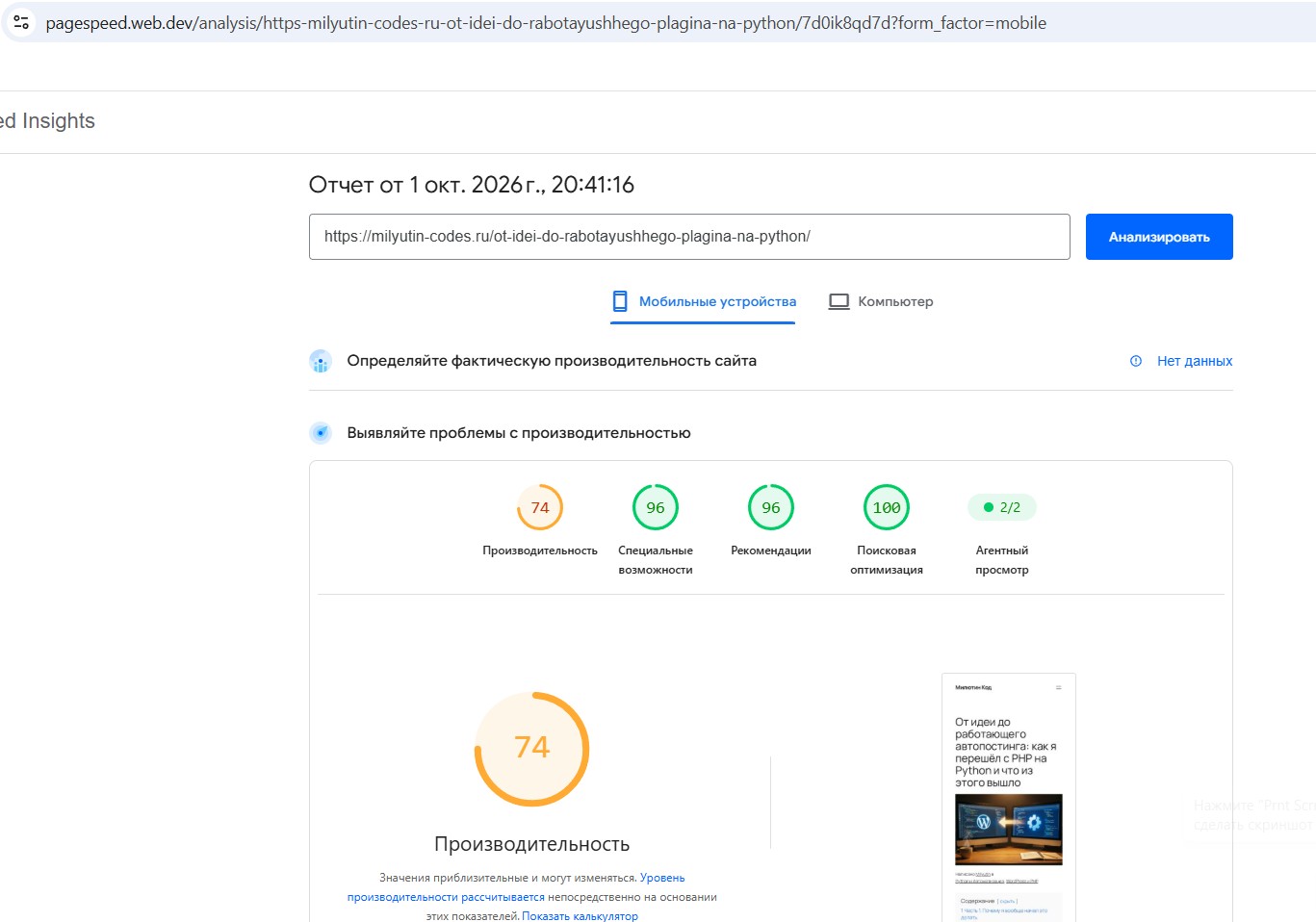Click the Агентный просмотр 2/2 badge

[x=1002, y=507]
